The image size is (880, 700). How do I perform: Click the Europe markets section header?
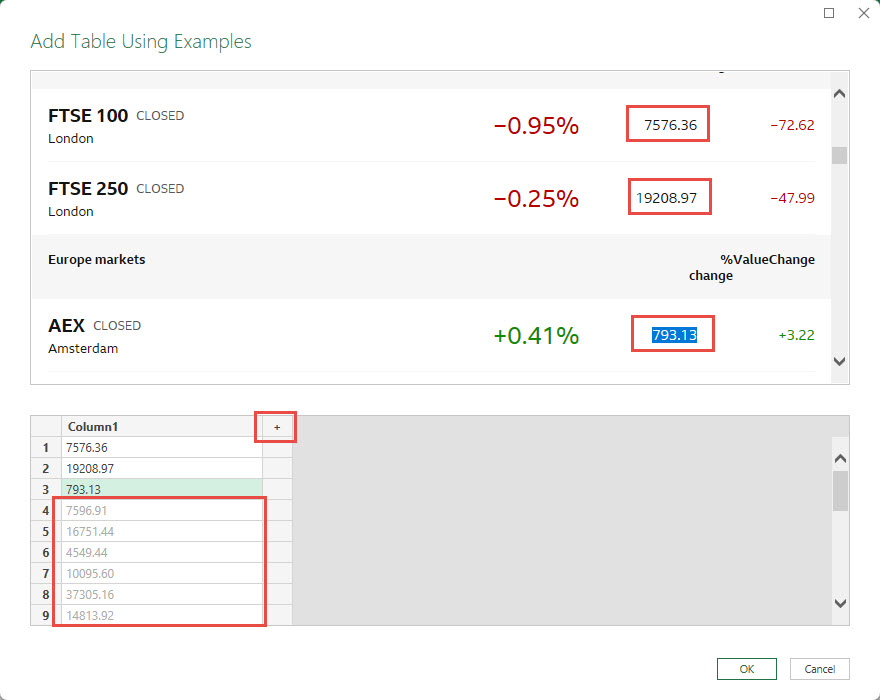click(x=96, y=259)
